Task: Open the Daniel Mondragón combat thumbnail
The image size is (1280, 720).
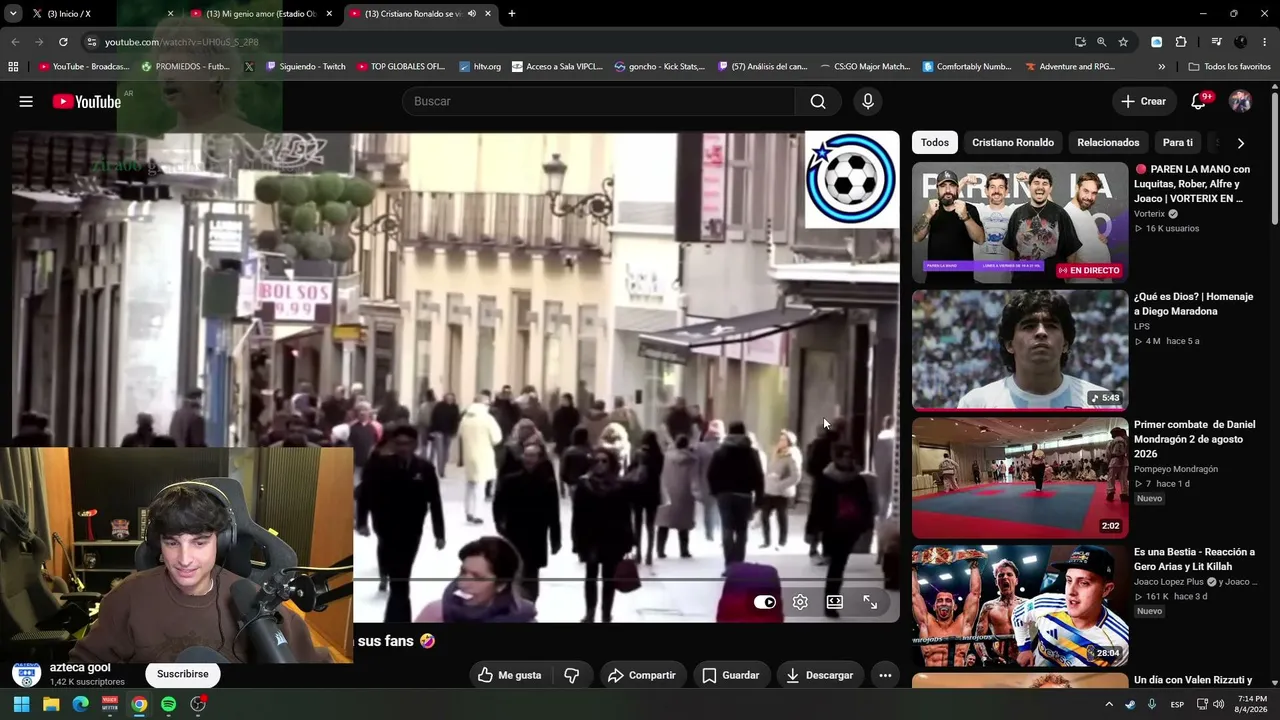Action: click(1020, 478)
